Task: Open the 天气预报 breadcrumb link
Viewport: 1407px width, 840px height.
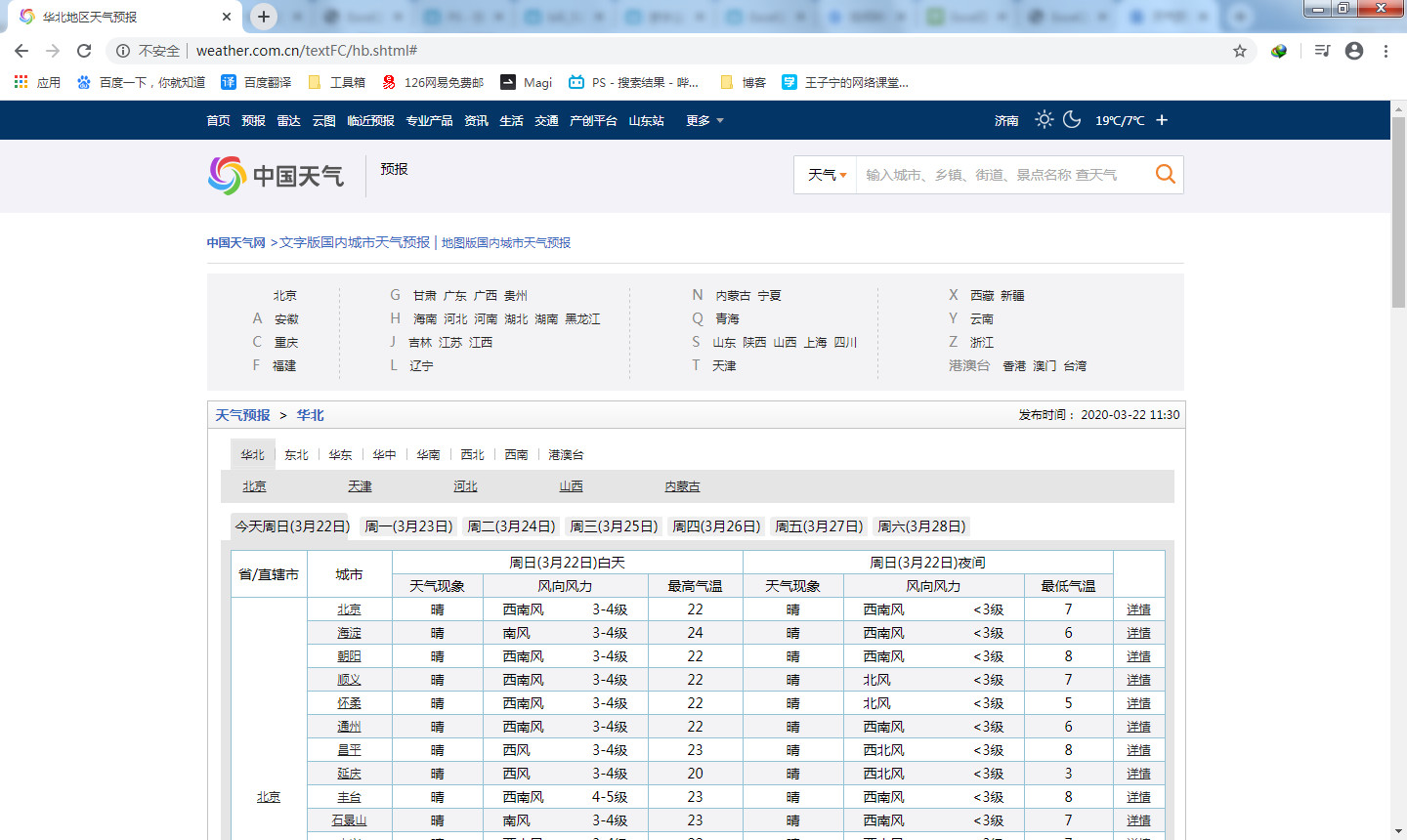Action: tap(242, 415)
